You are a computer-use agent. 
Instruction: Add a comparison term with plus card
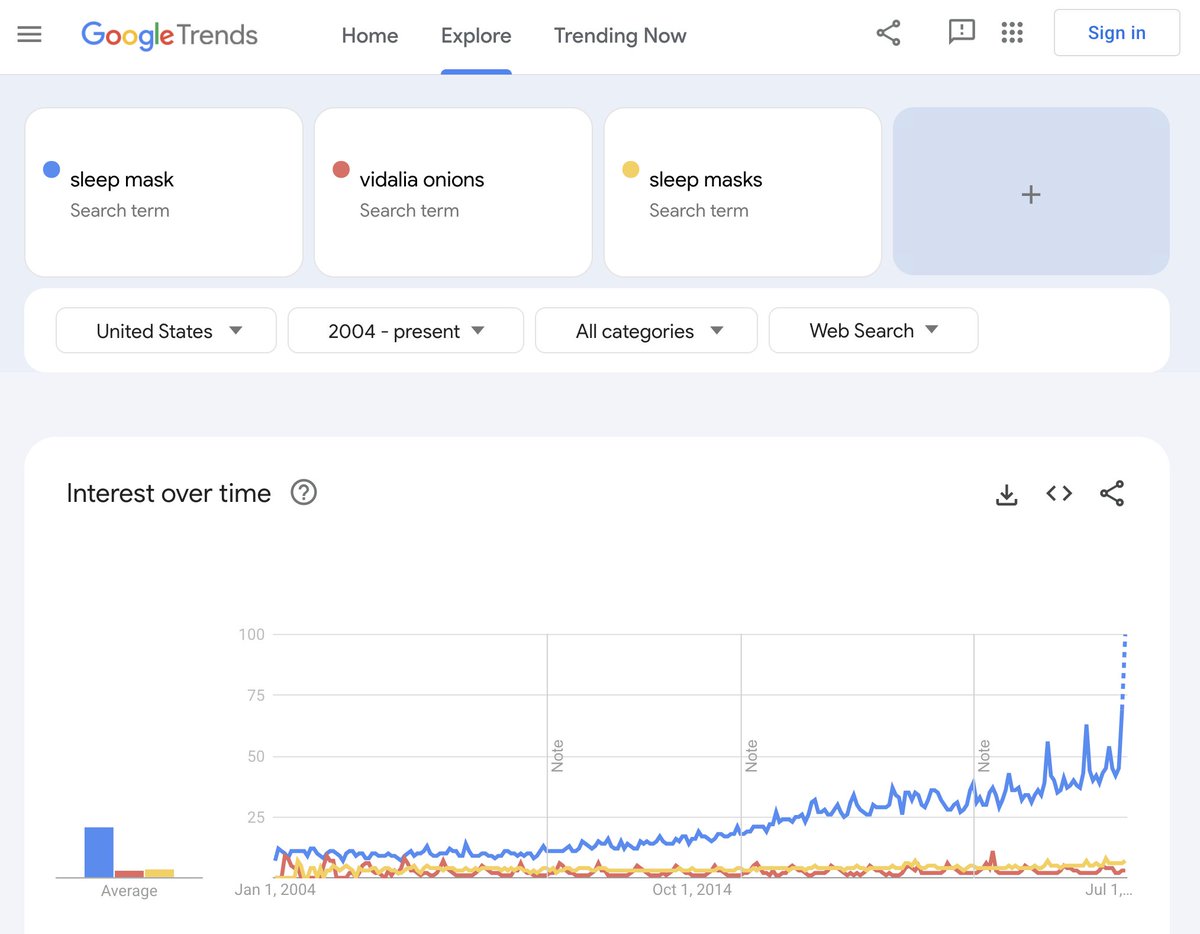(x=1031, y=192)
